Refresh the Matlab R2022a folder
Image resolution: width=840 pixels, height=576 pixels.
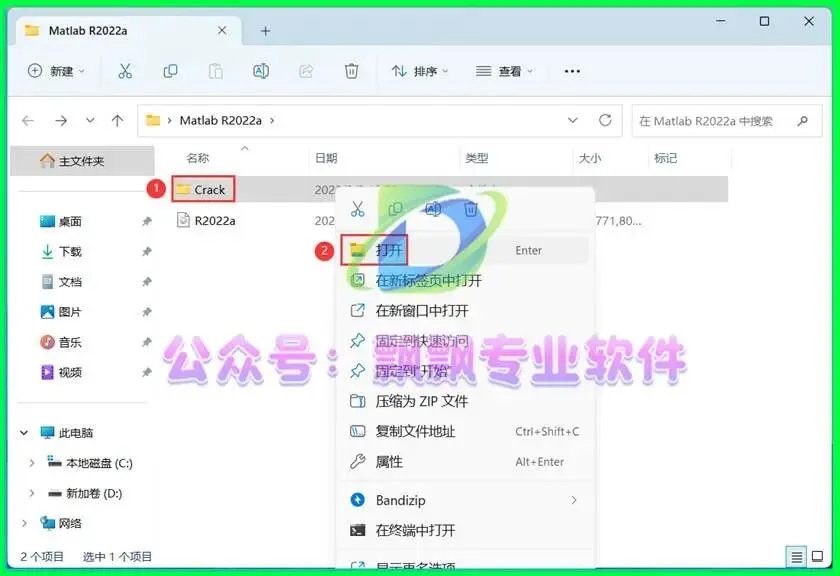pos(605,120)
